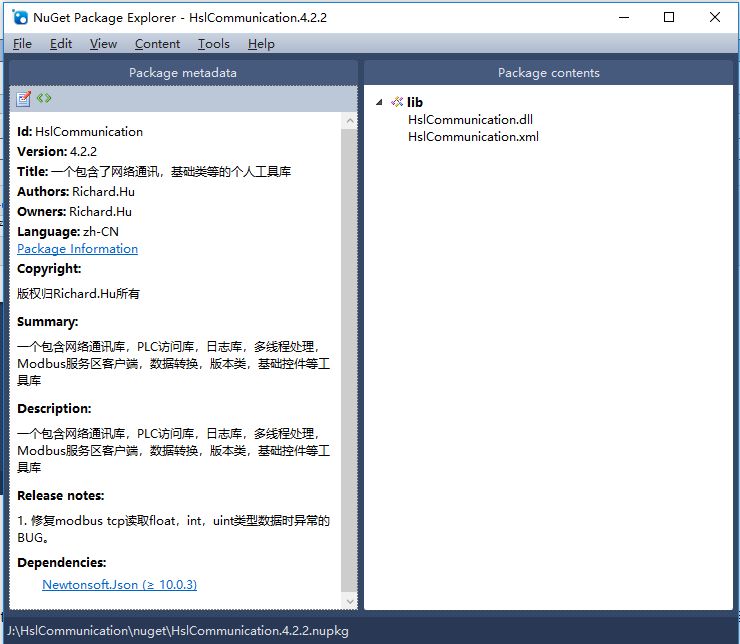Image resolution: width=740 pixels, height=644 pixels.
Task: Open the File menu
Action: tap(22, 44)
